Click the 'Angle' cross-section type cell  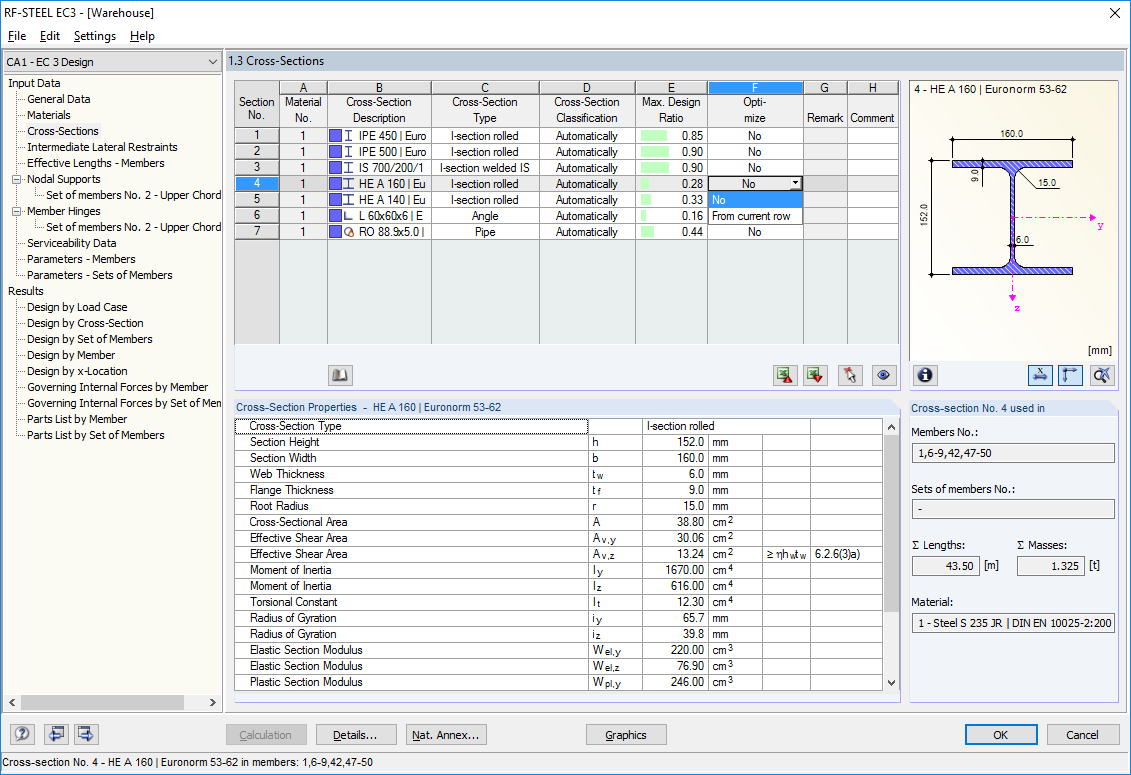pyautogui.click(x=485, y=216)
